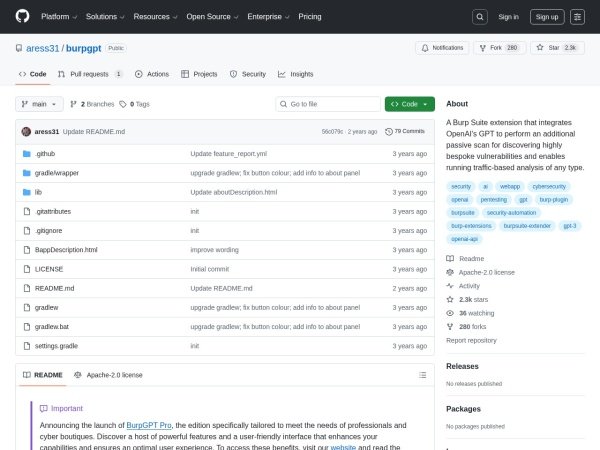Click the lib folder icon
The width and height of the screenshot is (600, 450).
[26, 192]
